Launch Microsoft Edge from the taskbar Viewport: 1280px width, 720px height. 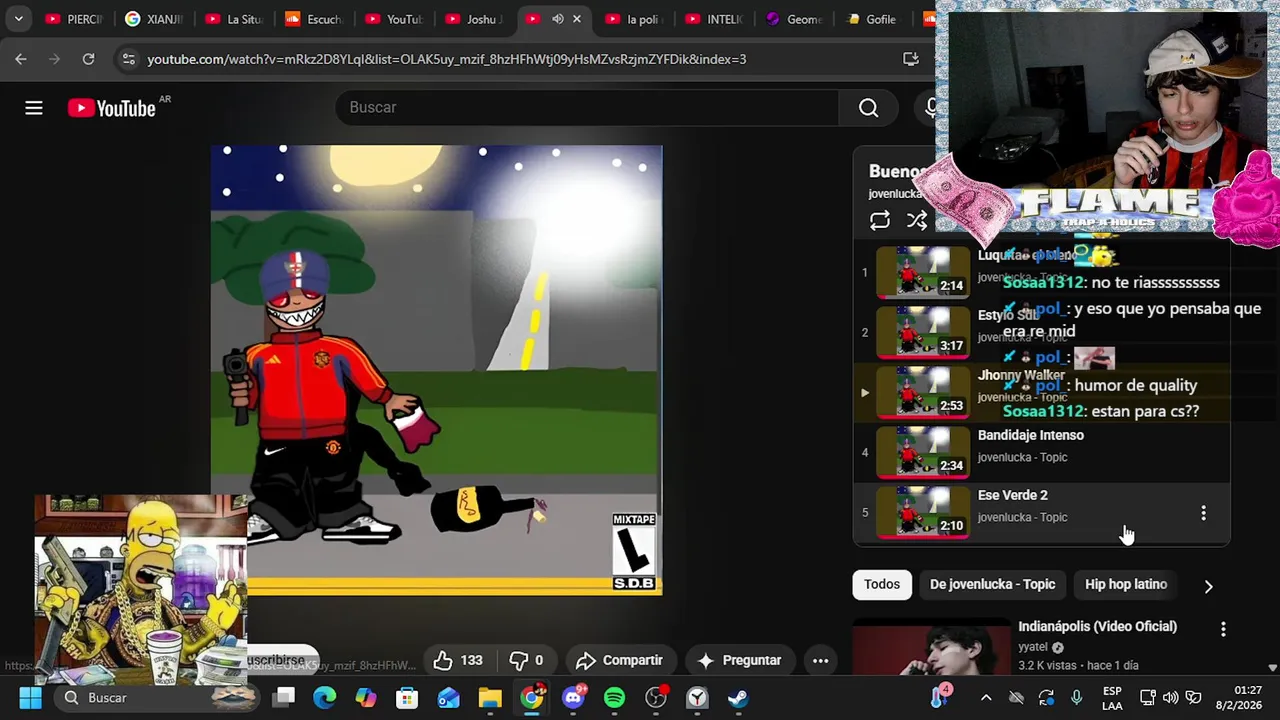[325, 698]
